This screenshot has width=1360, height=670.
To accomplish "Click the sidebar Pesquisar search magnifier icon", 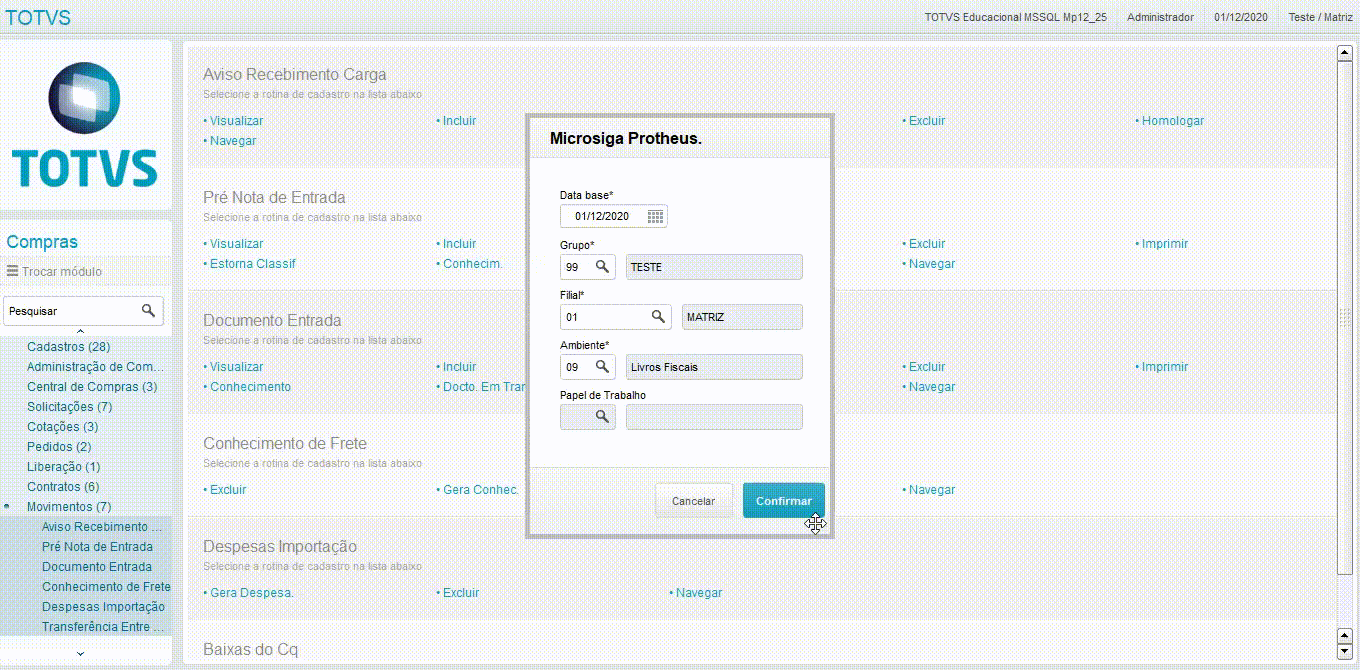I will point(148,311).
